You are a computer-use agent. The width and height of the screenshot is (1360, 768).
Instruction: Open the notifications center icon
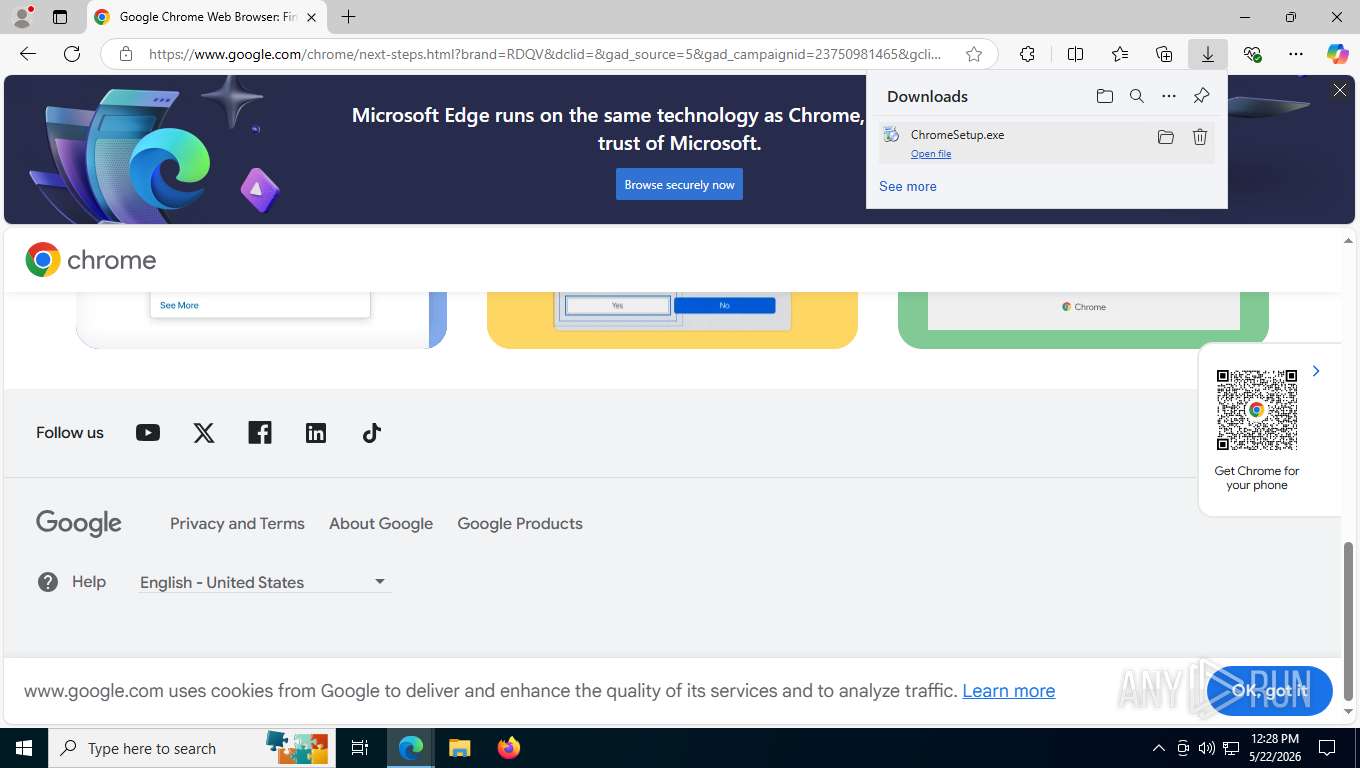pyautogui.click(x=1327, y=748)
